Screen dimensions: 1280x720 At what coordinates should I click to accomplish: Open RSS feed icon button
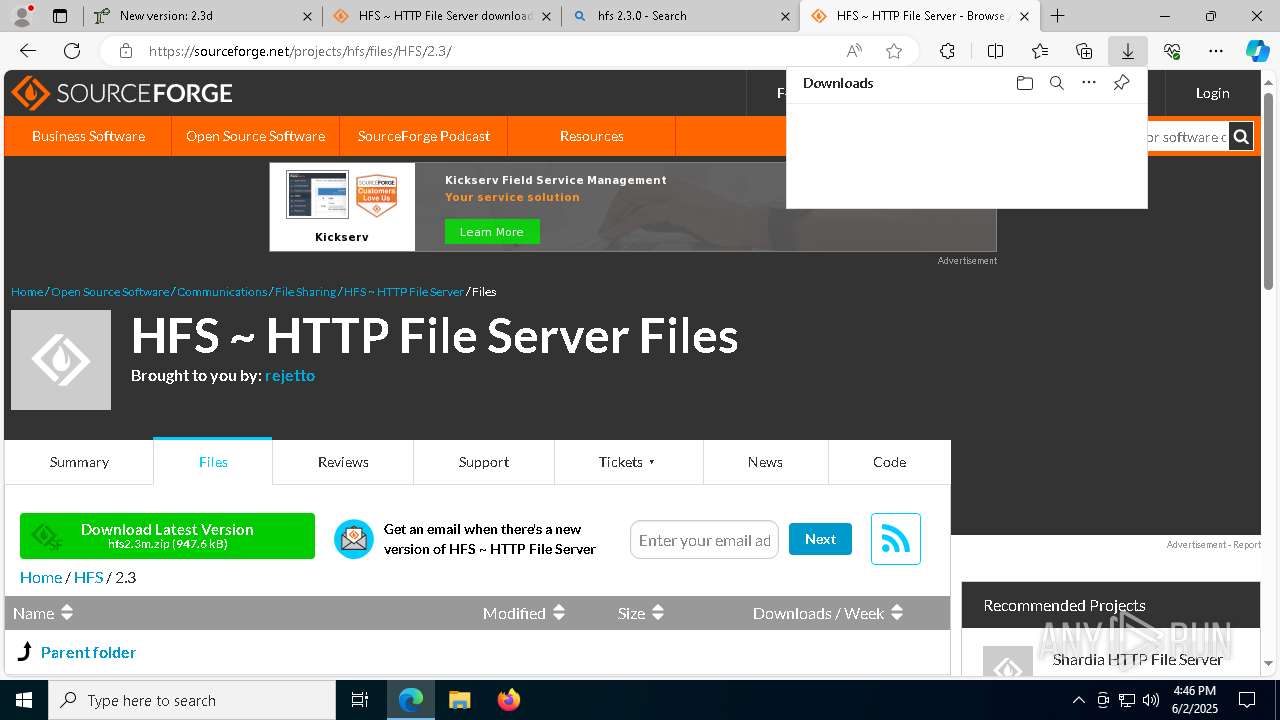pyautogui.click(x=895, y=539)
